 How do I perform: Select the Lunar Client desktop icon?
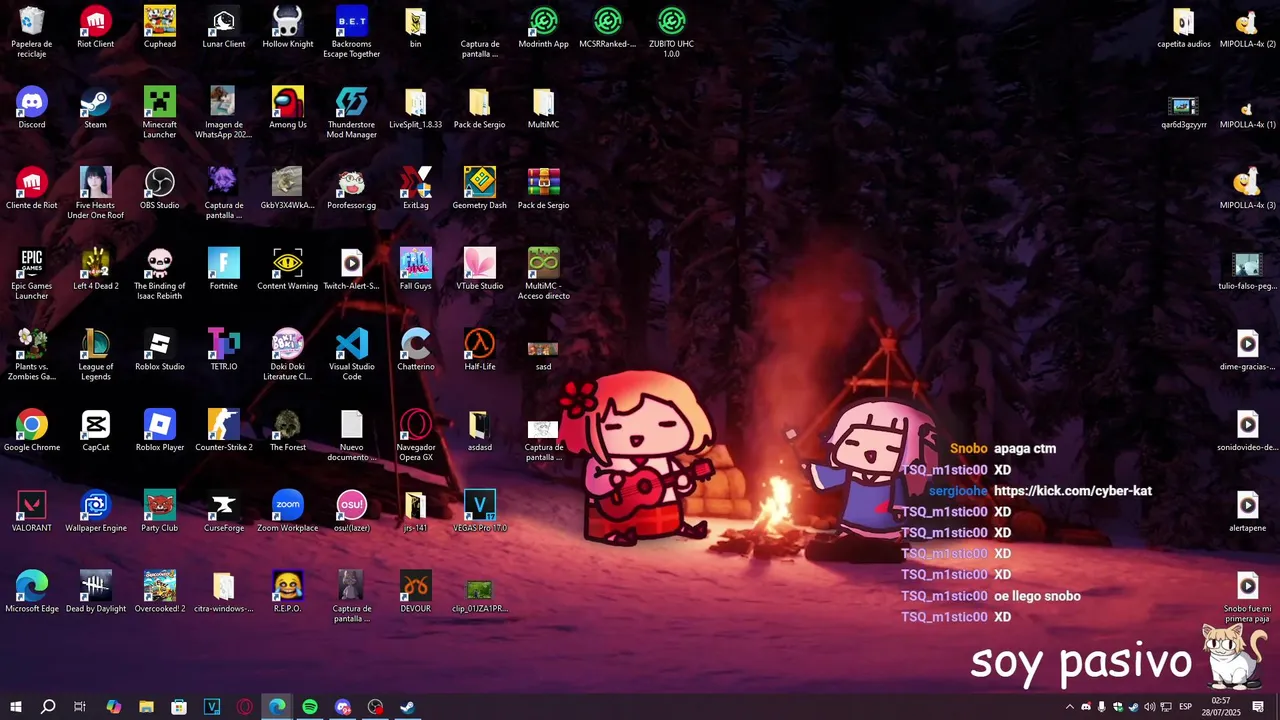[224, 27]
